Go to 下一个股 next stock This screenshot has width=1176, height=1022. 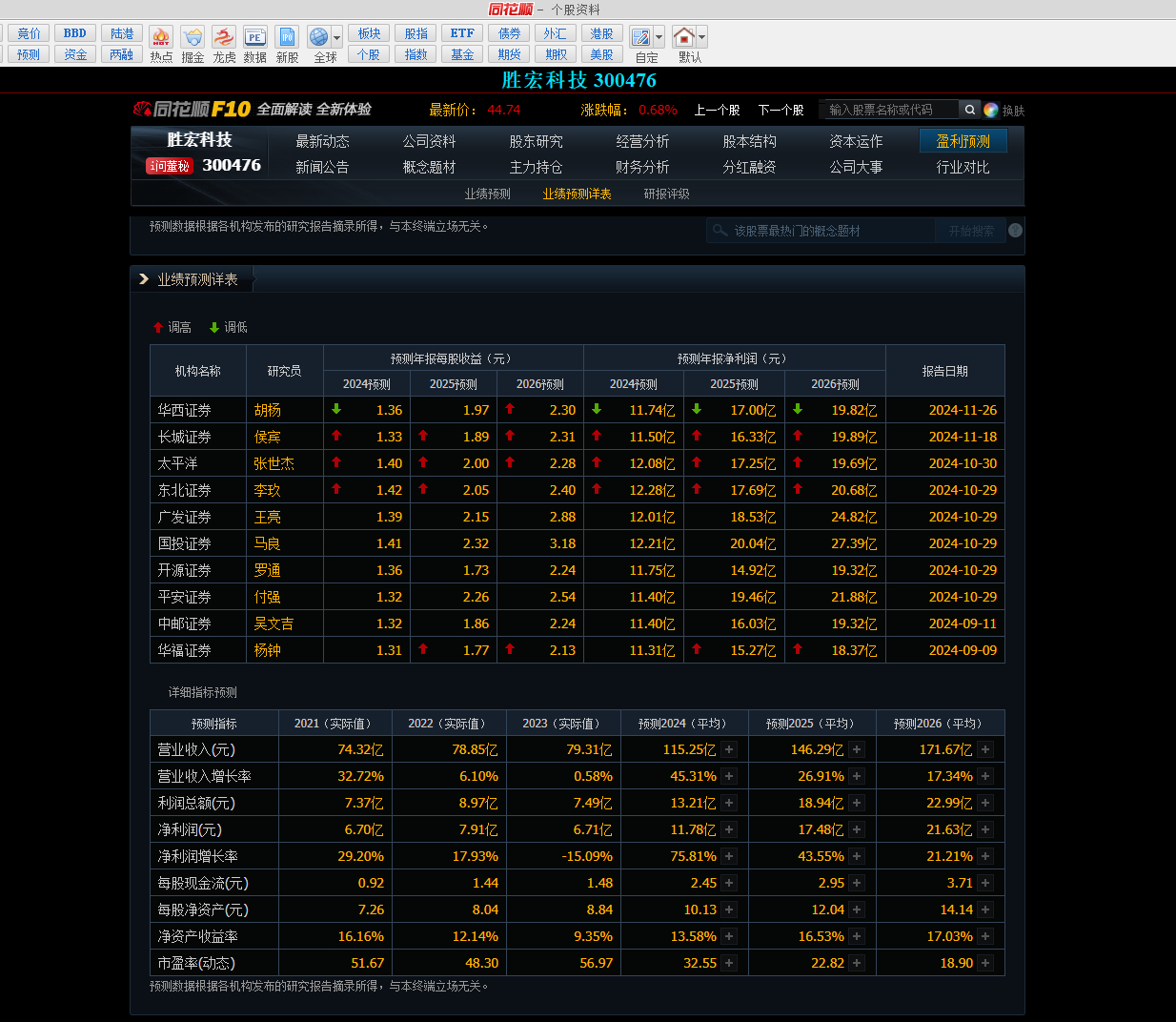[781, 110]
